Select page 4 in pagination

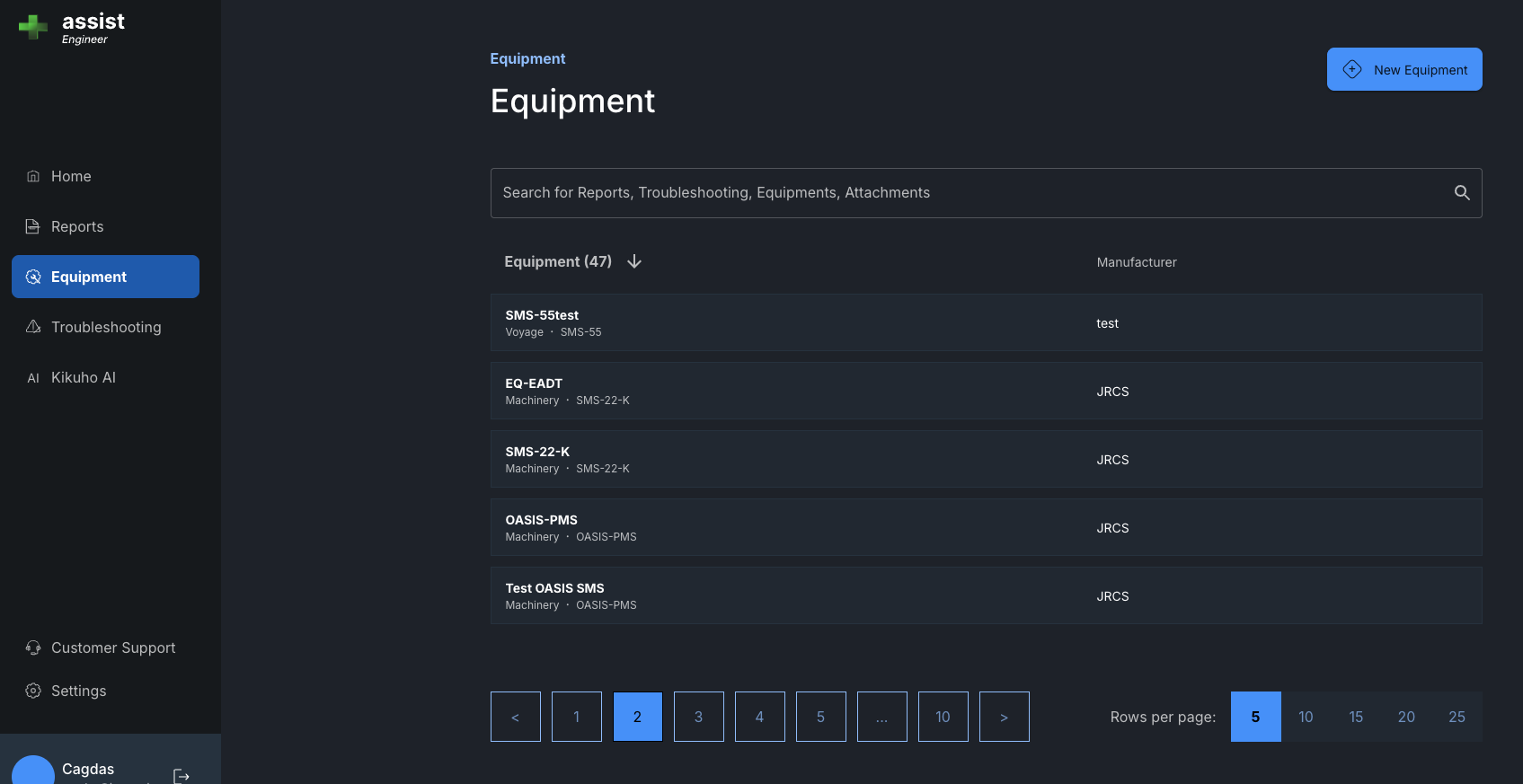click(760, 717)
